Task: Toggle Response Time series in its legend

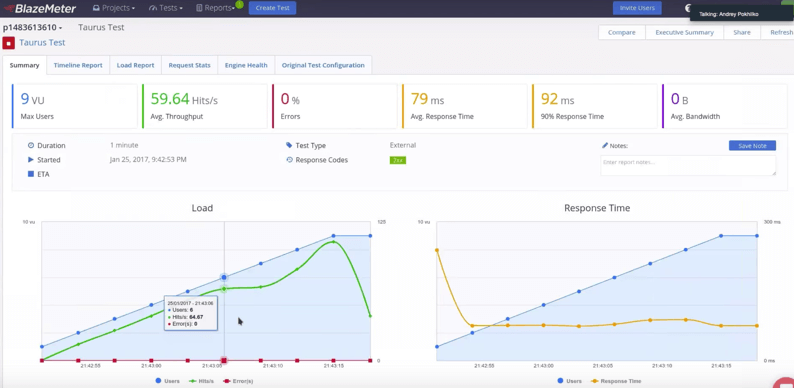Action: pos(616,380)
